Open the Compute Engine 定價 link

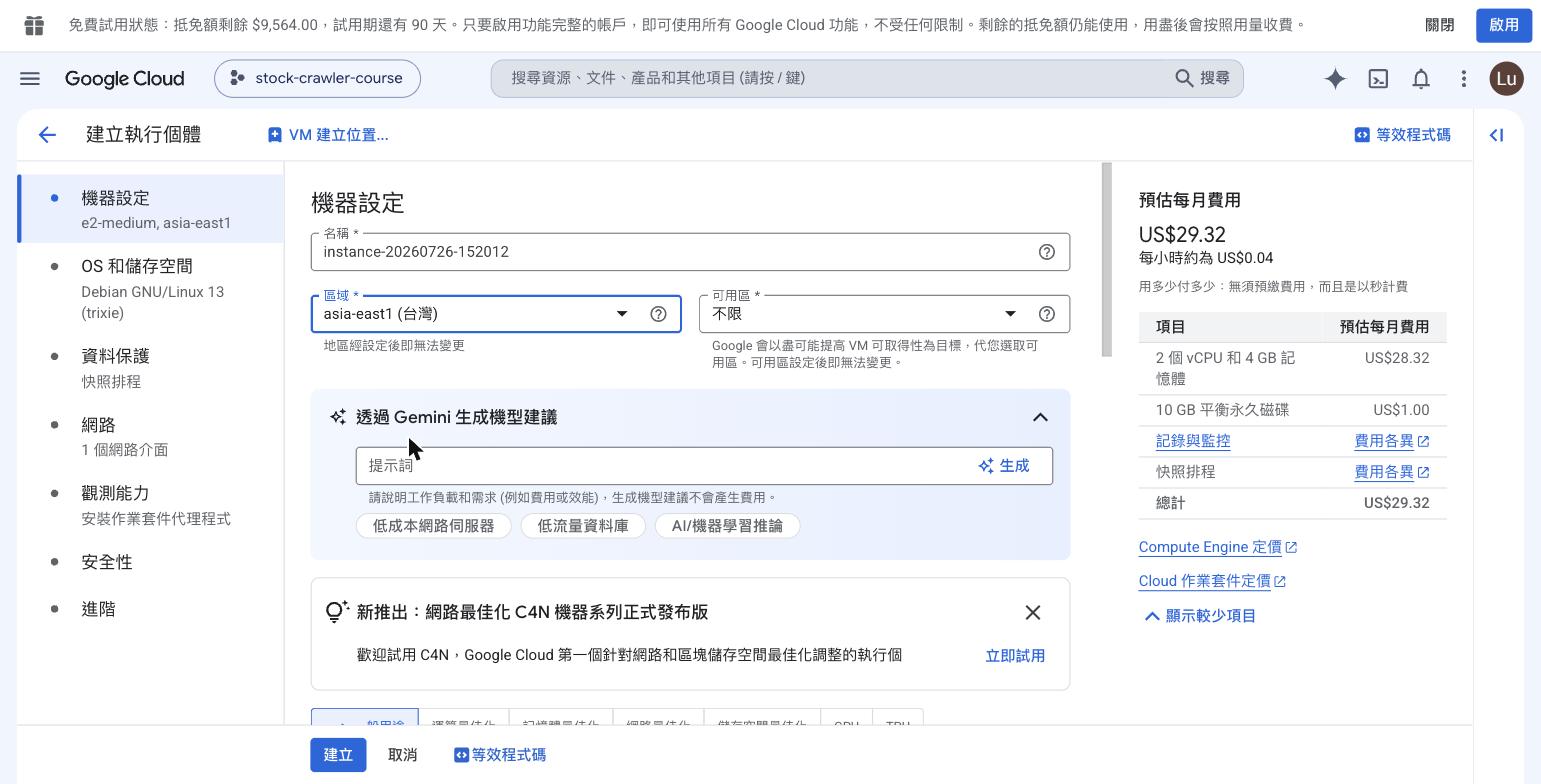1217,547
